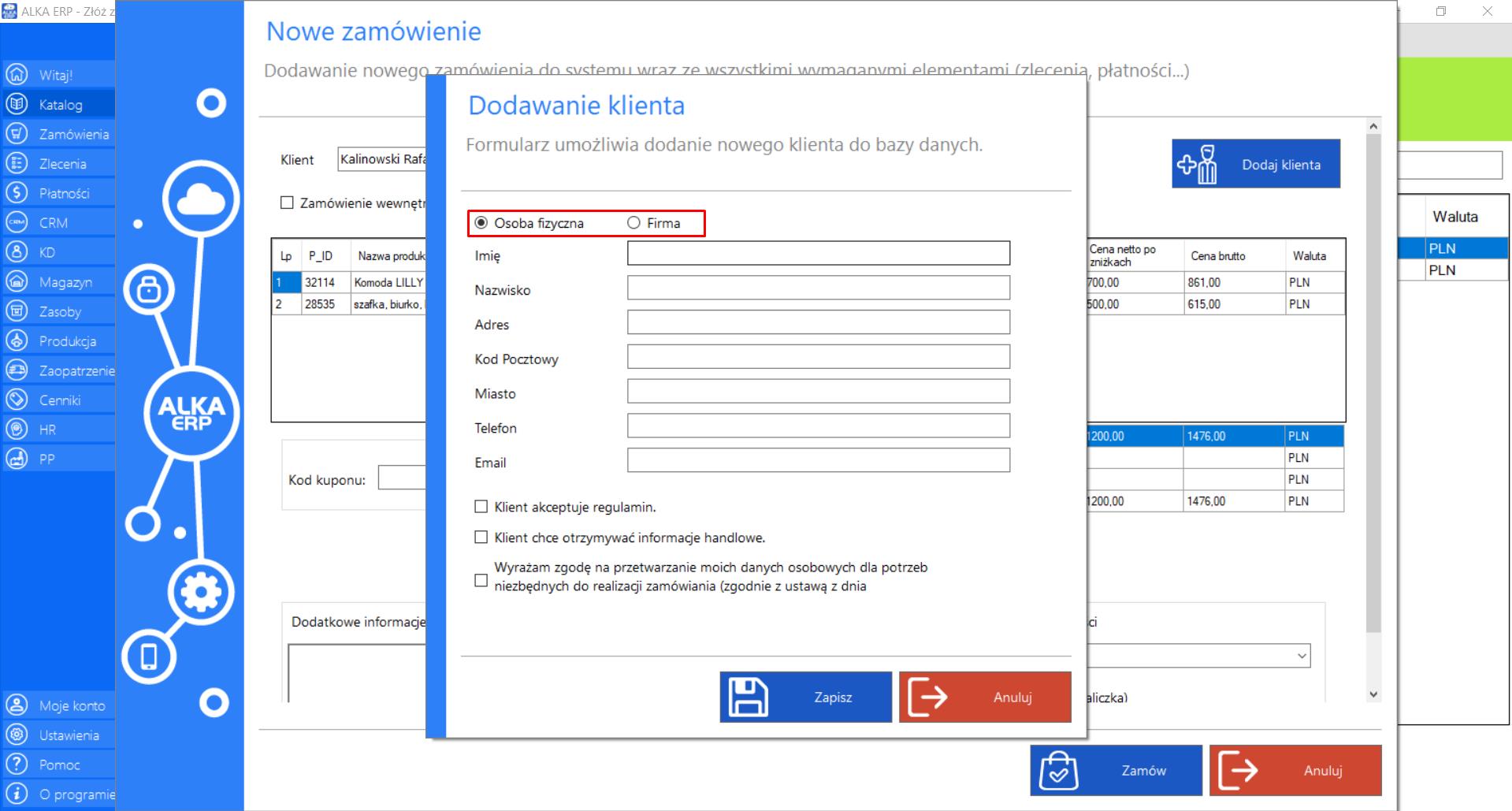Click the padlock icon in ALKA graphic
Viewport: 1512px width, 811px height.
point(149,290)
